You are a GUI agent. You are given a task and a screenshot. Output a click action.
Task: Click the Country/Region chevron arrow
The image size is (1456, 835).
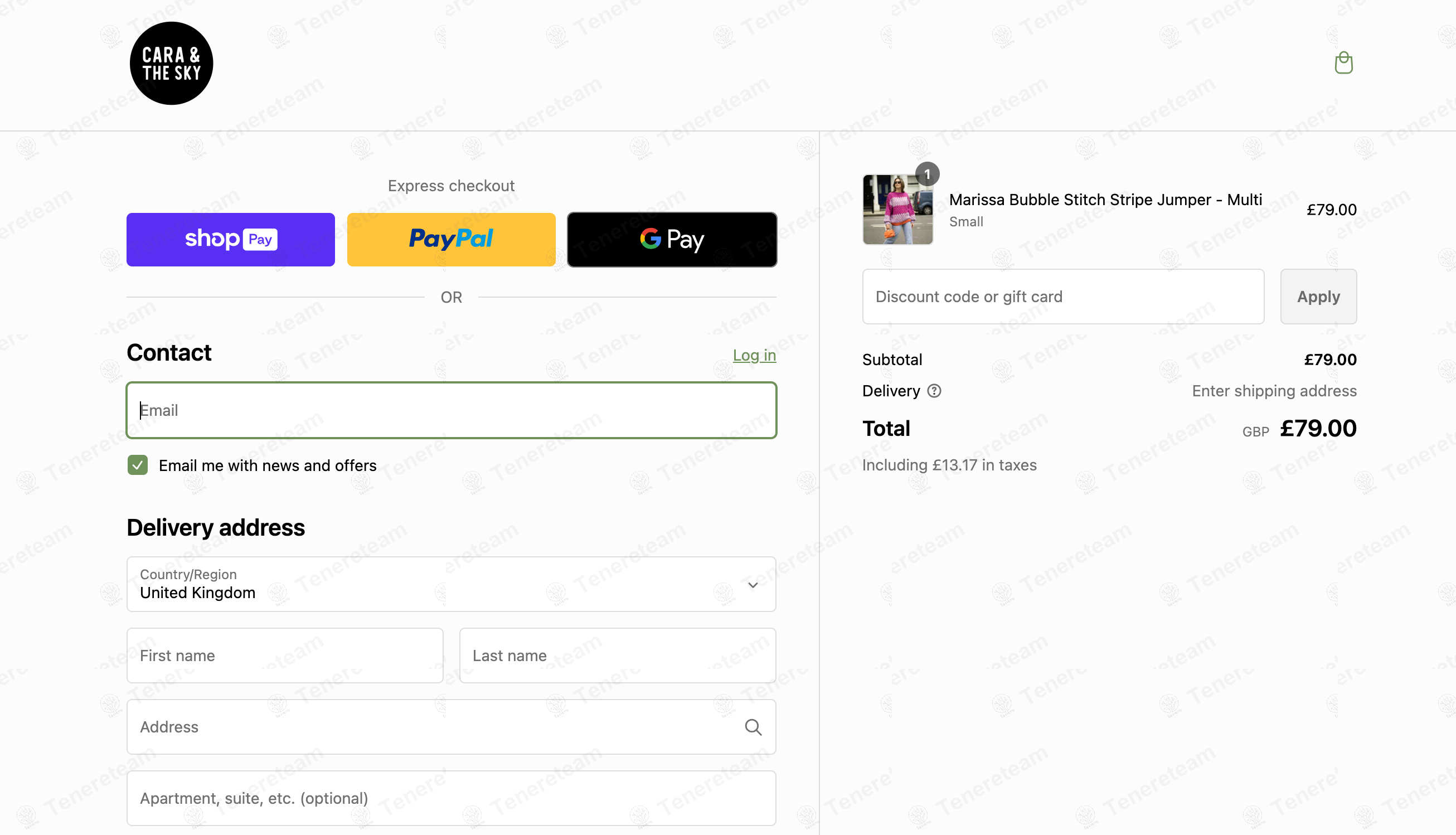pos(753,585)
